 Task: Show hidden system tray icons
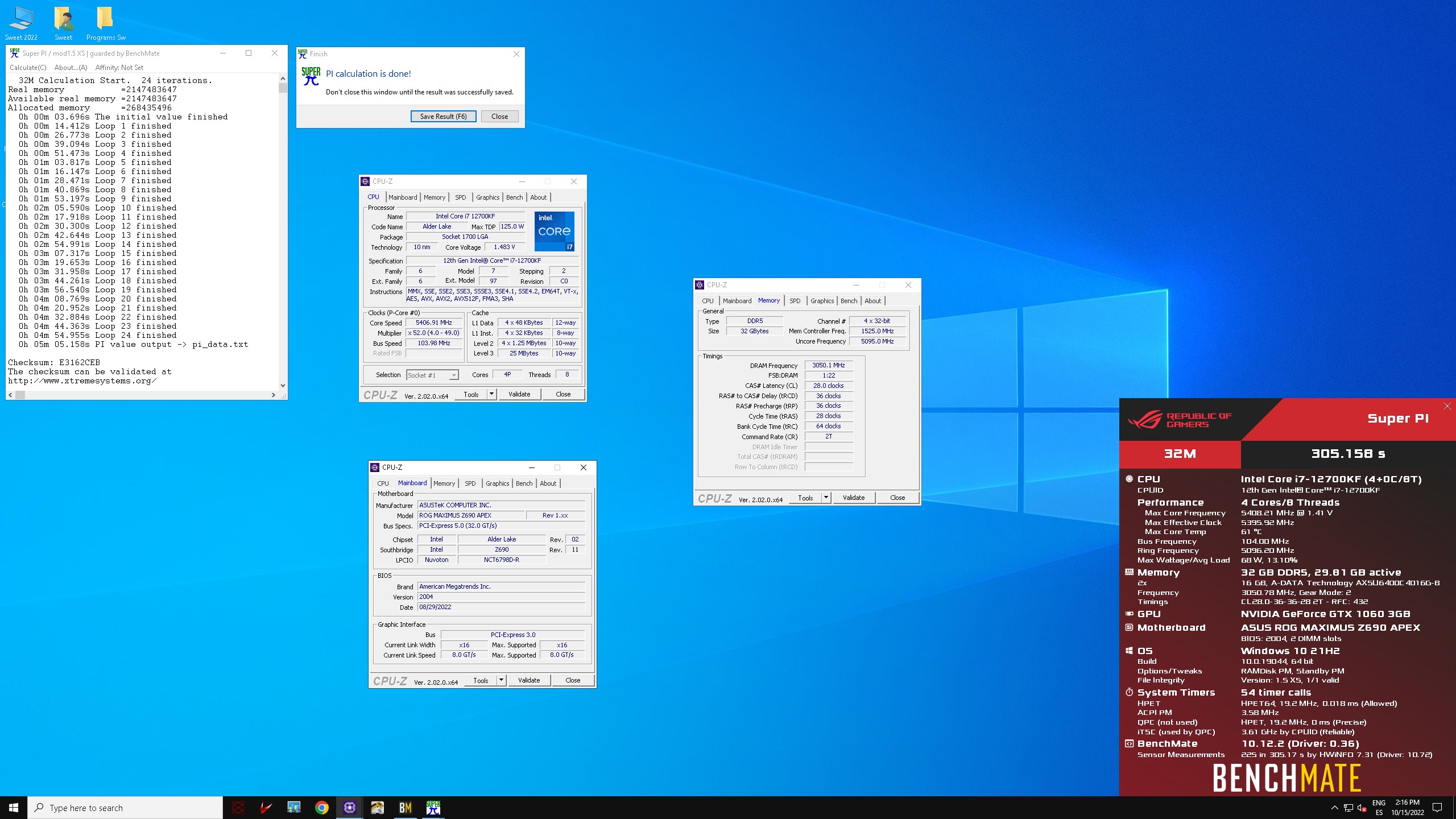click(1335, 808)
